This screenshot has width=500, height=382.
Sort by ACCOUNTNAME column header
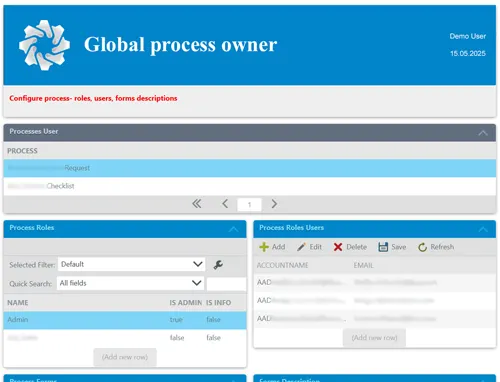(x=282, y=265)
